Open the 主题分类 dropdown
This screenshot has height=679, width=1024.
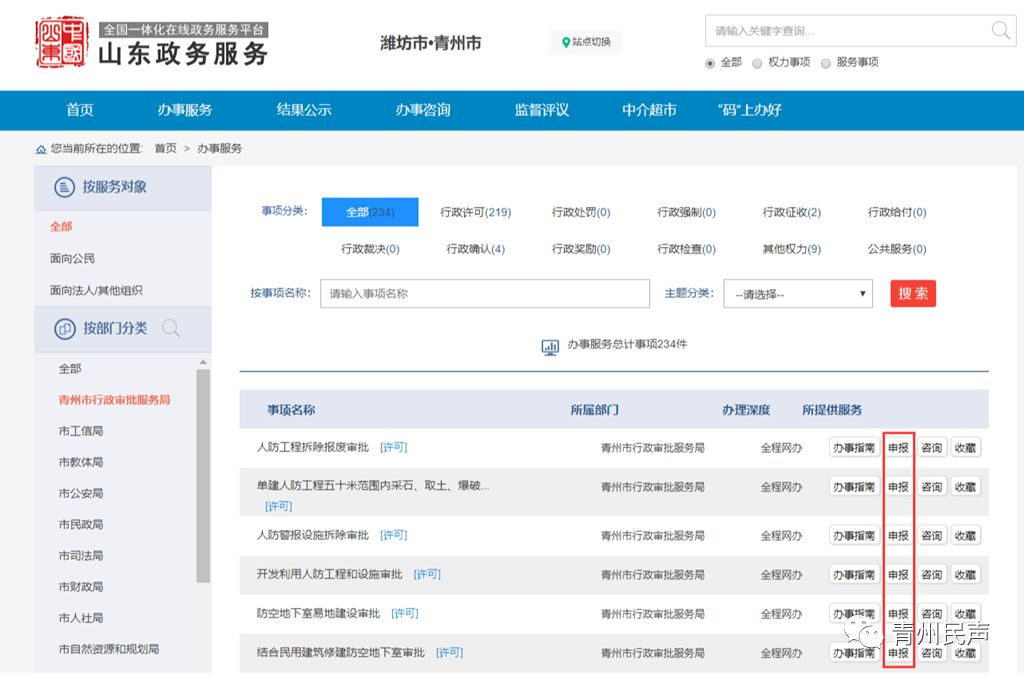798,294
